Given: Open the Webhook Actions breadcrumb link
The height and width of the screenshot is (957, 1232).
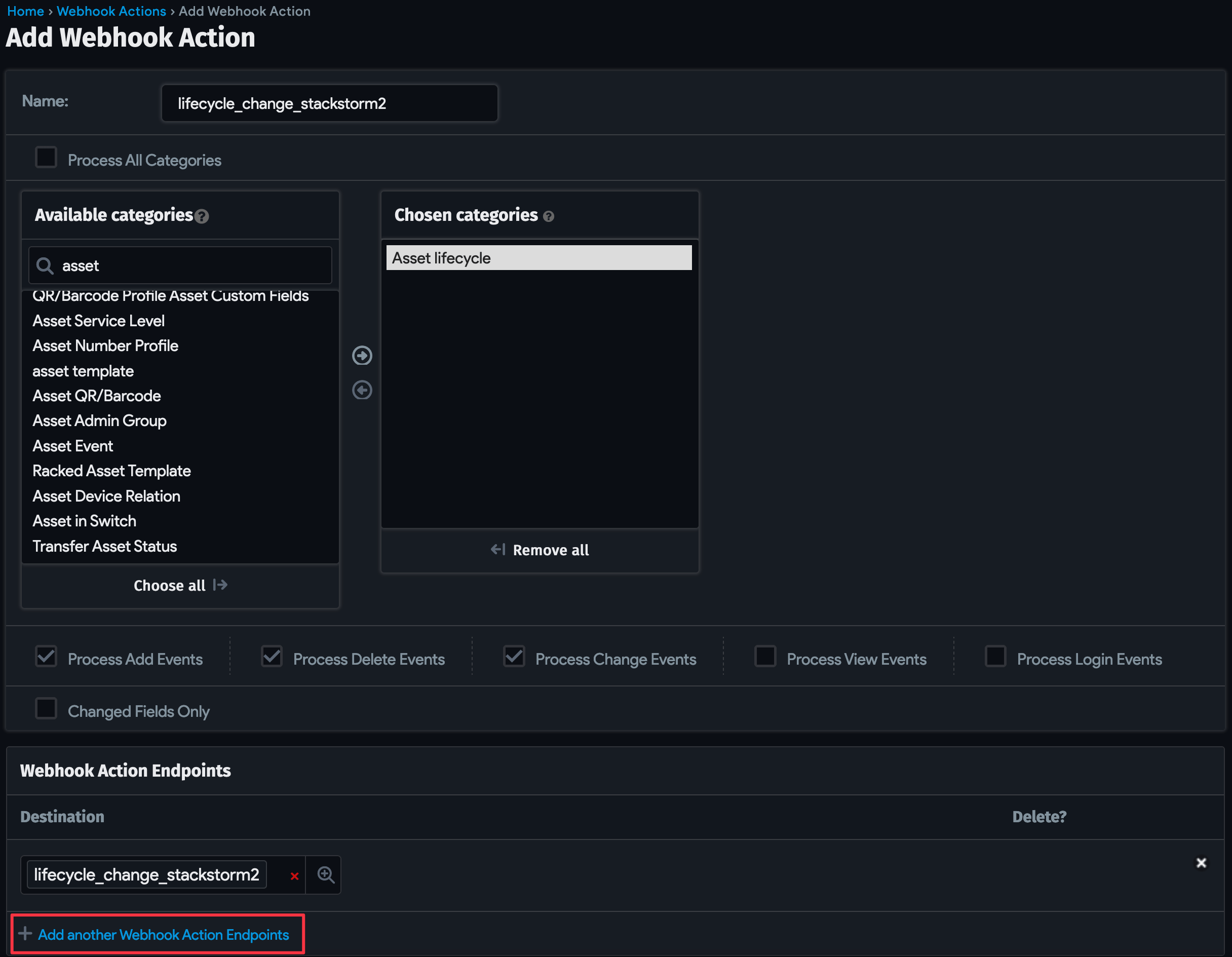Looking at the screenshot, I should tap(110, 11).
